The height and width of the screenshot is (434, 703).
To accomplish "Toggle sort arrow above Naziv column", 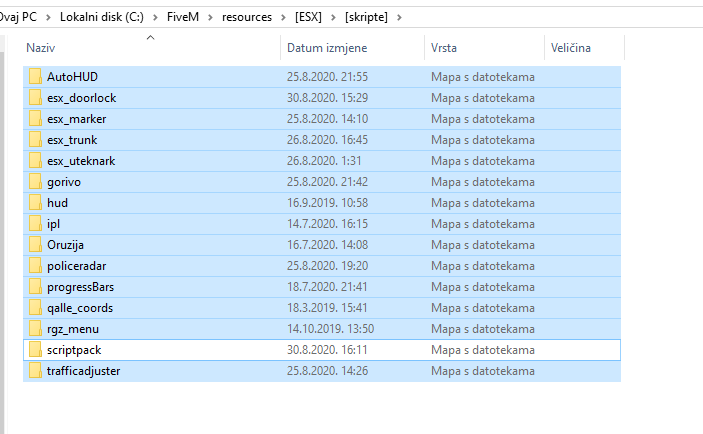I will point(151,38).
